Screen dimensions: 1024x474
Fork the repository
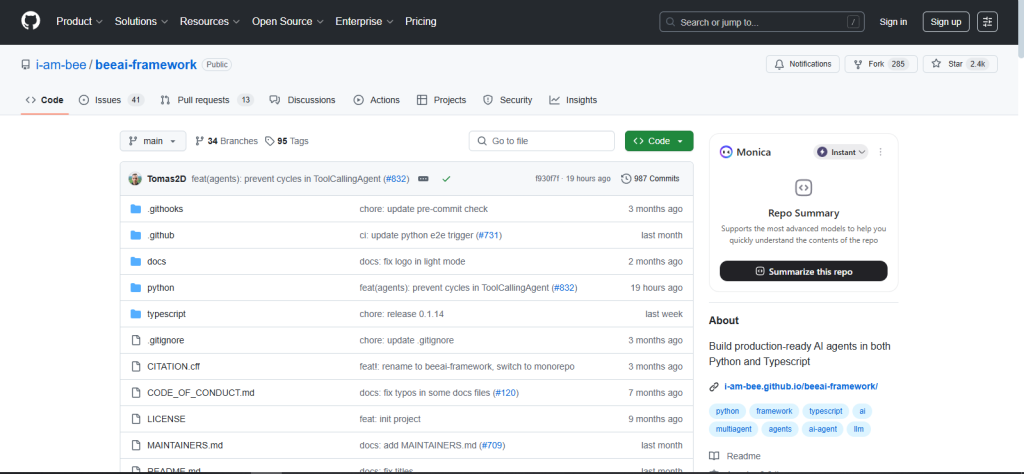coord(881,64)
